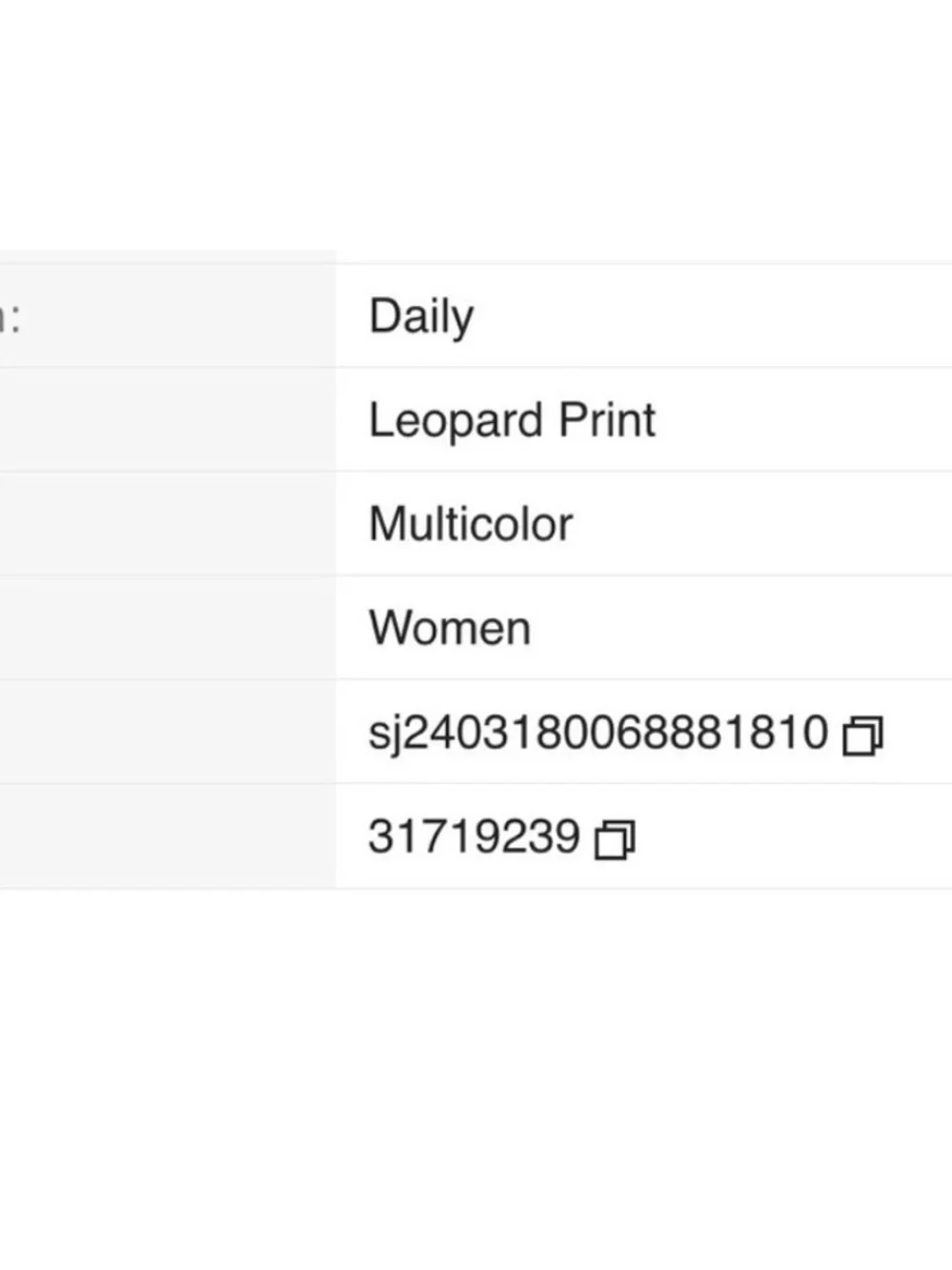Viewport: 952px width, 1270px height.
Task: Click the blank white area below the table
Action: (476, 1077)
